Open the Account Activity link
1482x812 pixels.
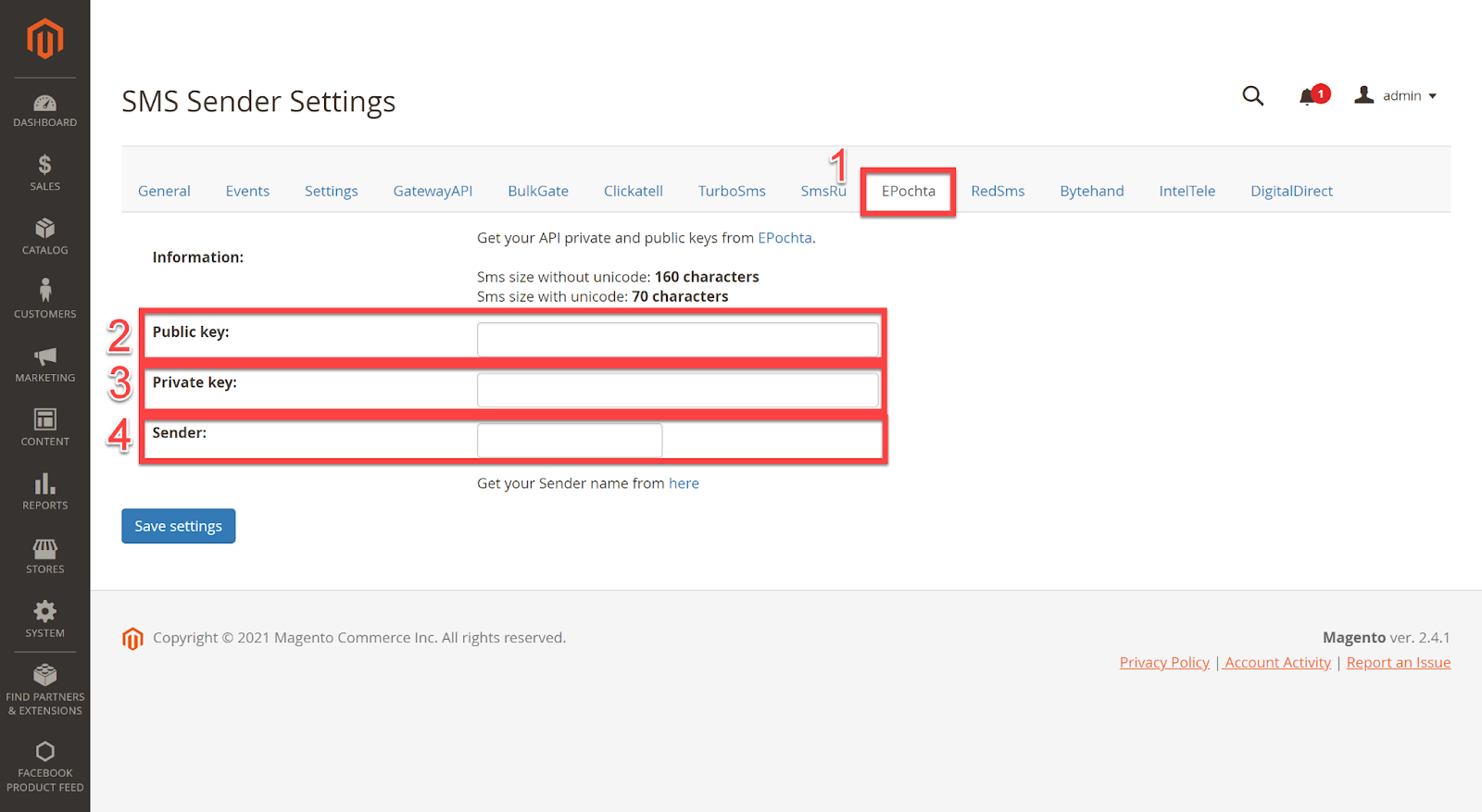pos(1277,662)
